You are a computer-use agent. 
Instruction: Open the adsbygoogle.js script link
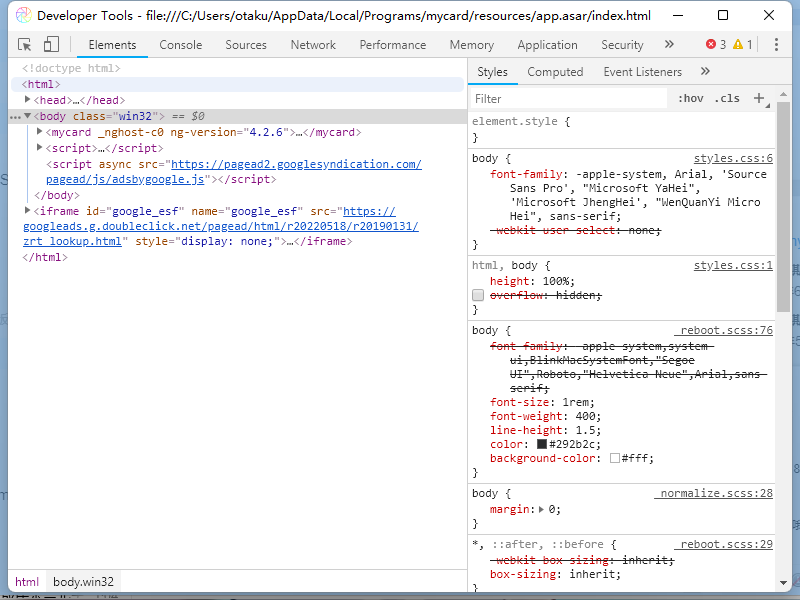[x=234, y=171]
